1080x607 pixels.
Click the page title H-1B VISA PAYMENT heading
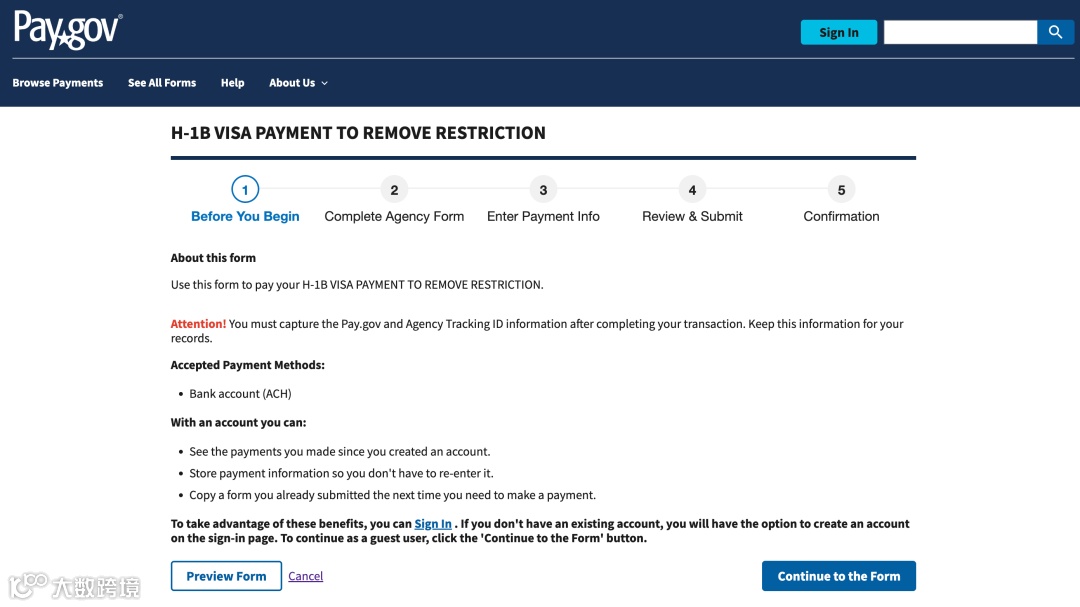[x=358, y=133]
